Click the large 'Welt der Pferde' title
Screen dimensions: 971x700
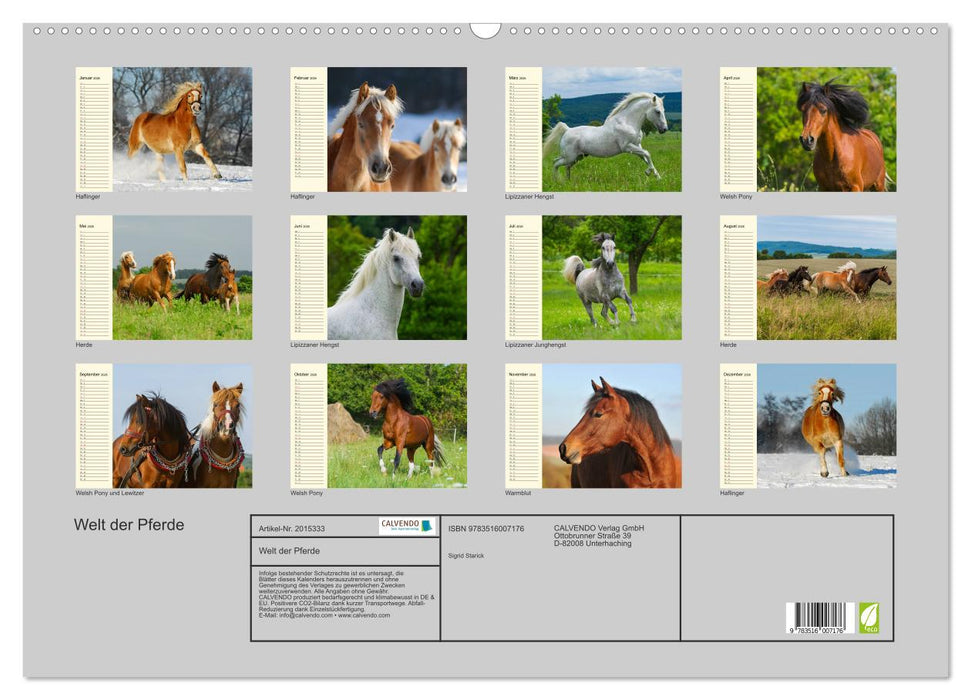pos(129,525)
